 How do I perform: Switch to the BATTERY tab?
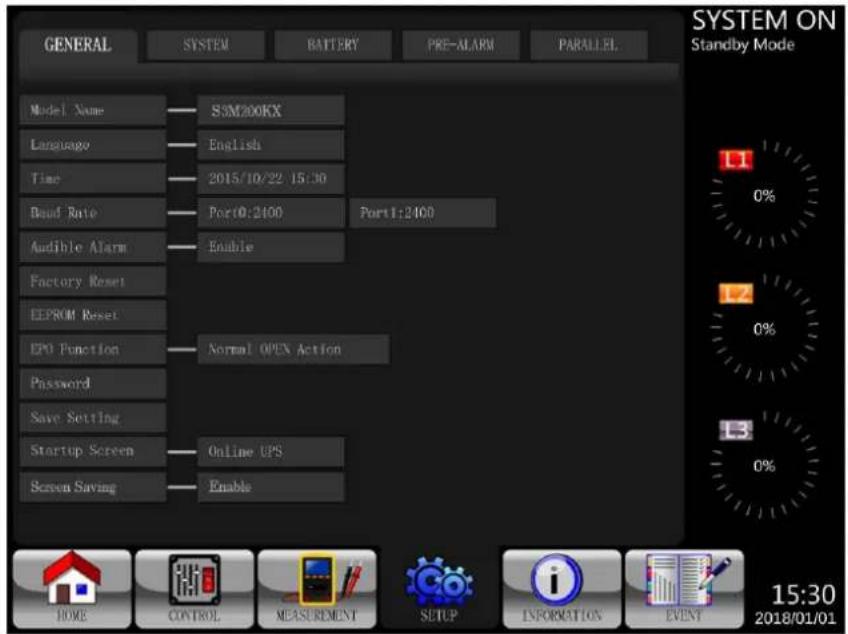click(333, 45)
